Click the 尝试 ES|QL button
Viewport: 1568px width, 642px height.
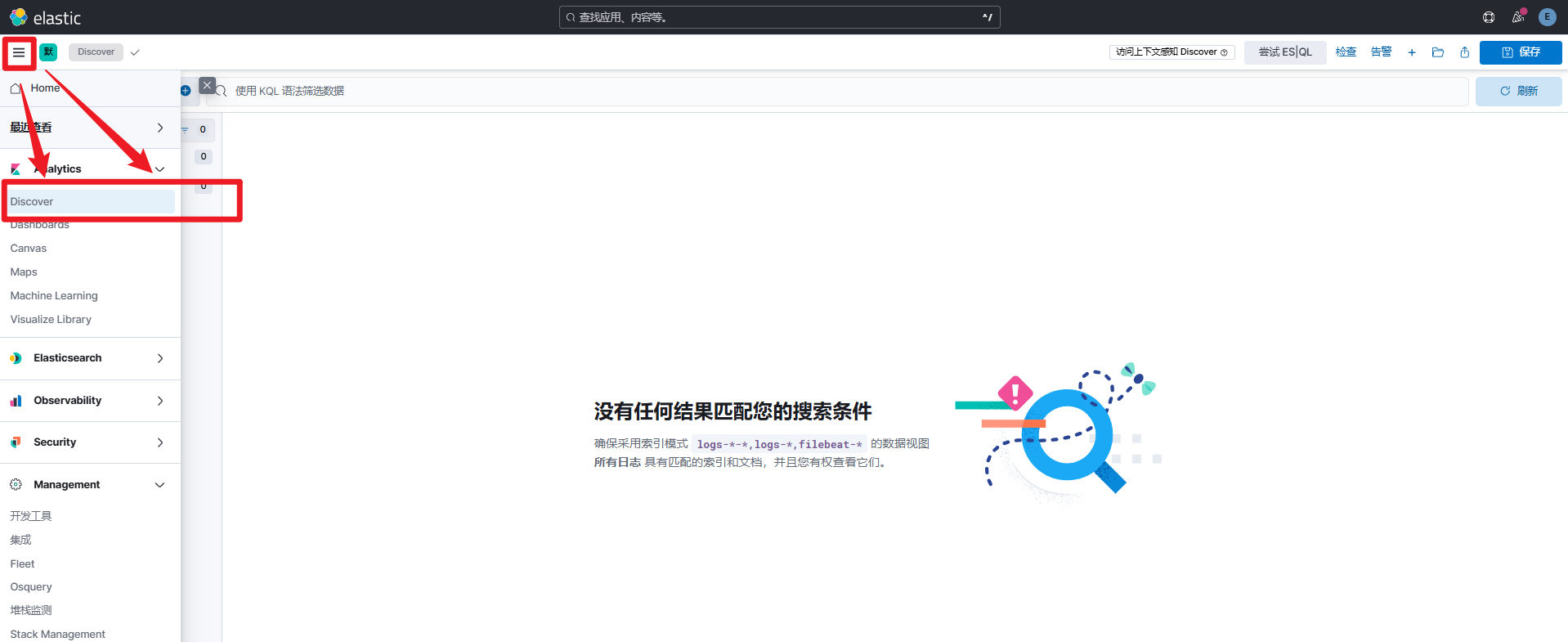coord(1285,52)
